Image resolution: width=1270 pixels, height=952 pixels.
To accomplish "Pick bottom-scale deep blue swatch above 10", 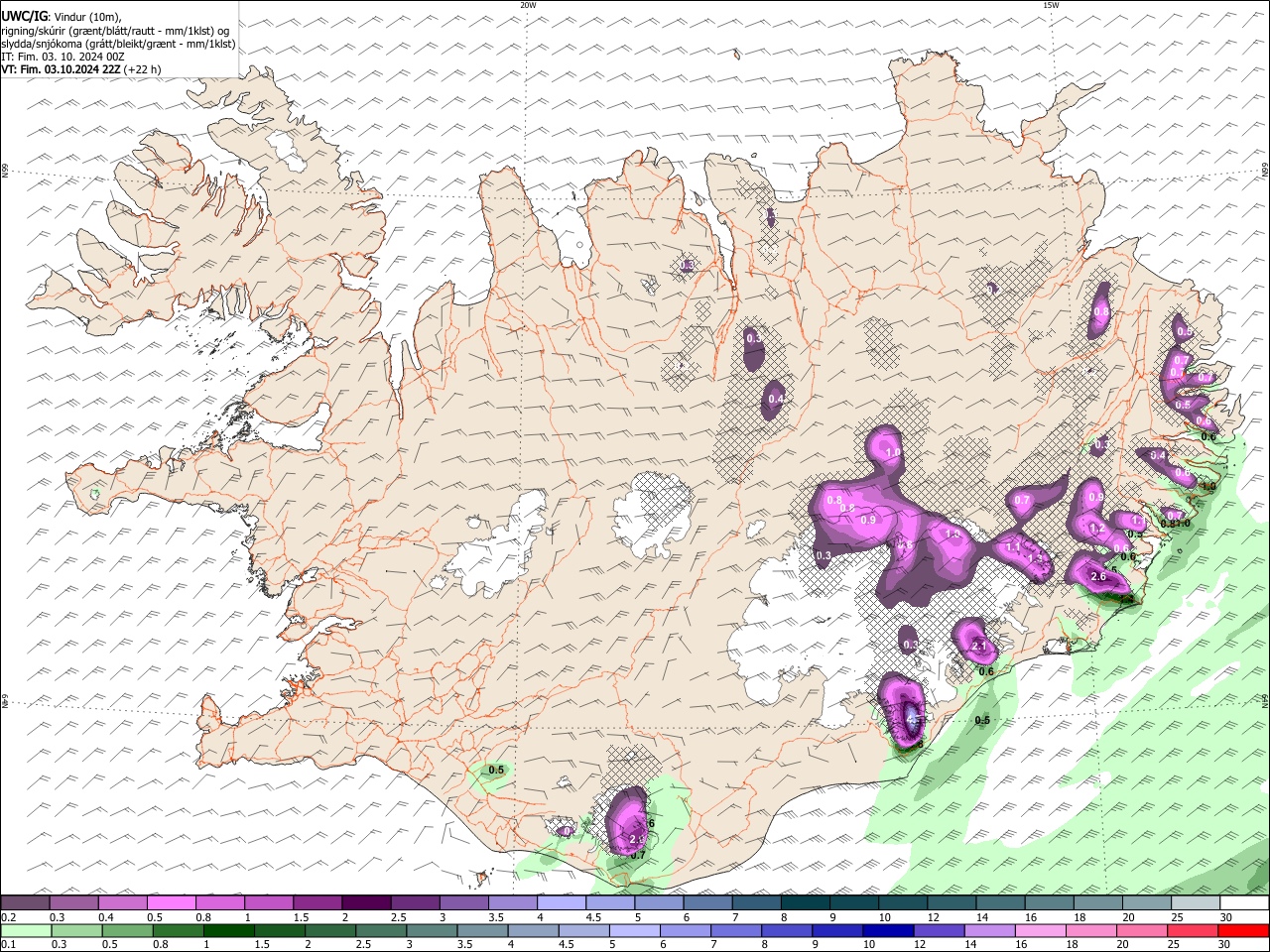I will pos(888,930).
